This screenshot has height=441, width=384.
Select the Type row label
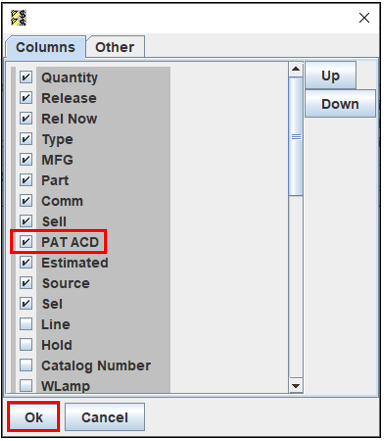[x=57, y=140]
